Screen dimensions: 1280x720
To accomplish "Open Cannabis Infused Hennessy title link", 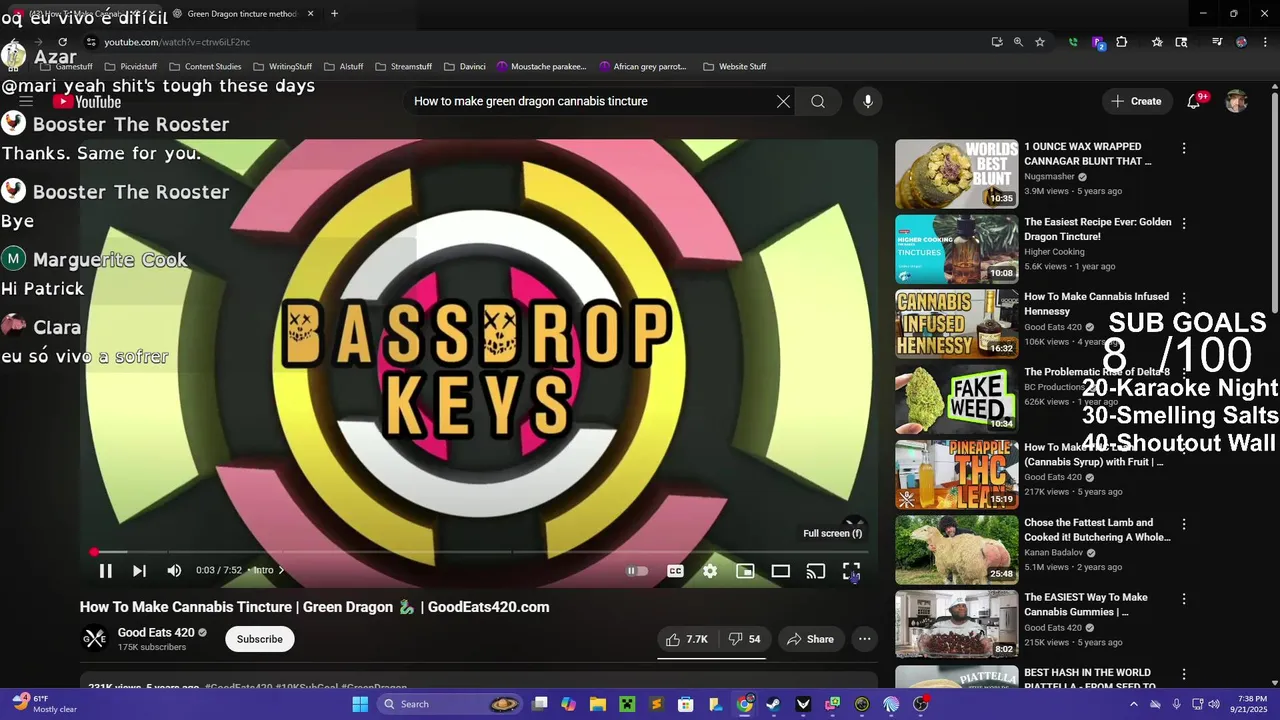I will (x=1096, y=304).
